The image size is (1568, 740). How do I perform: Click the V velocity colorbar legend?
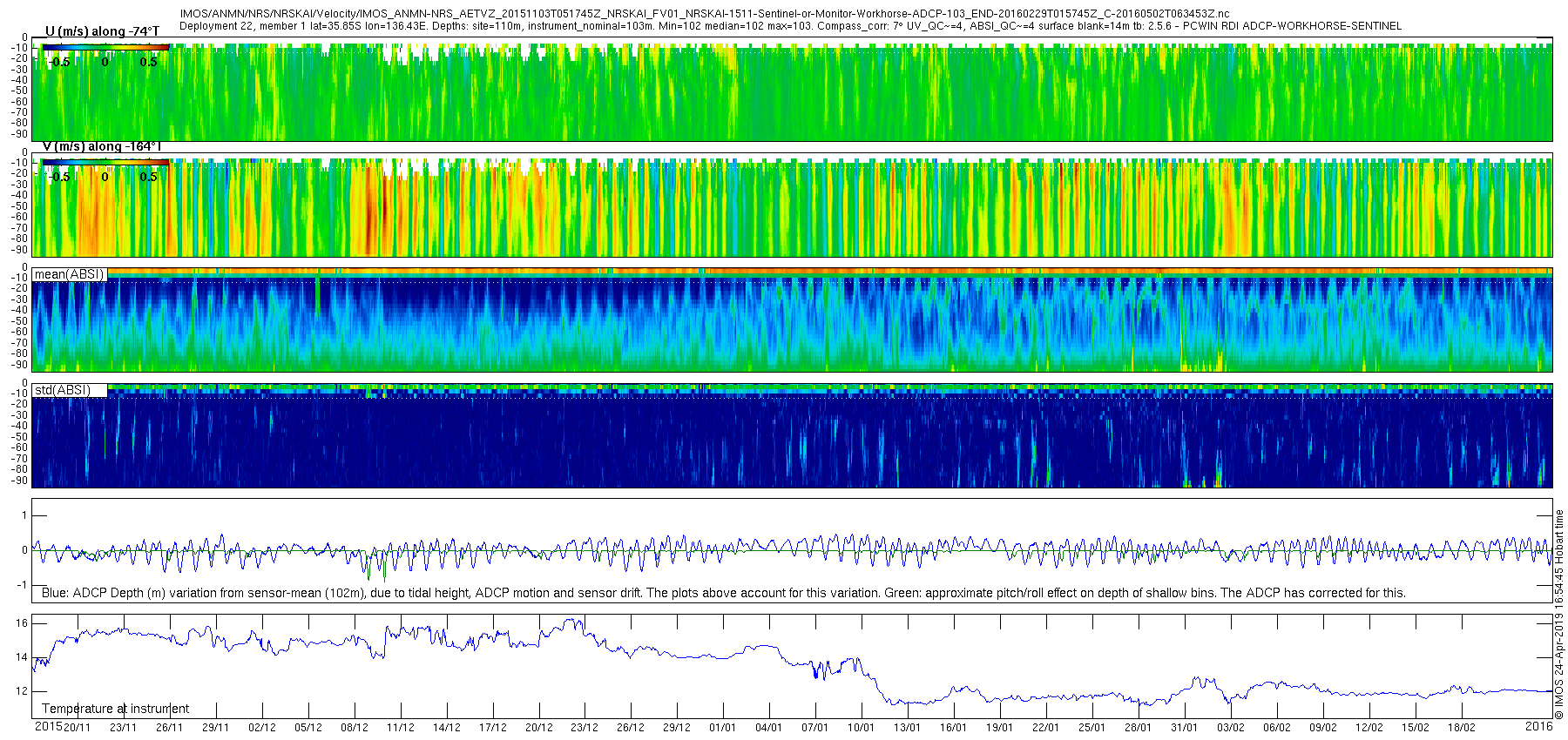click(x=105, y=169)
